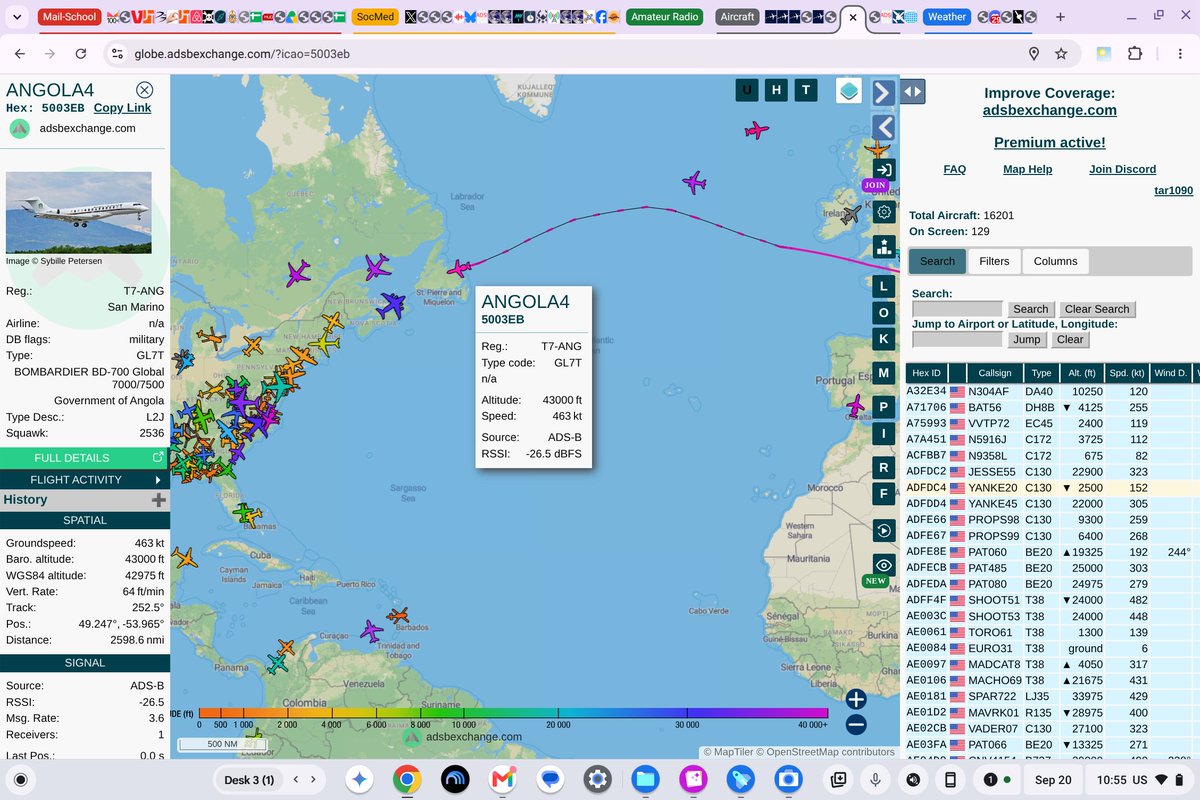This screenshot has height=800, width=1200.
Task: Toggle the M map option
Action: coord(883,374)
